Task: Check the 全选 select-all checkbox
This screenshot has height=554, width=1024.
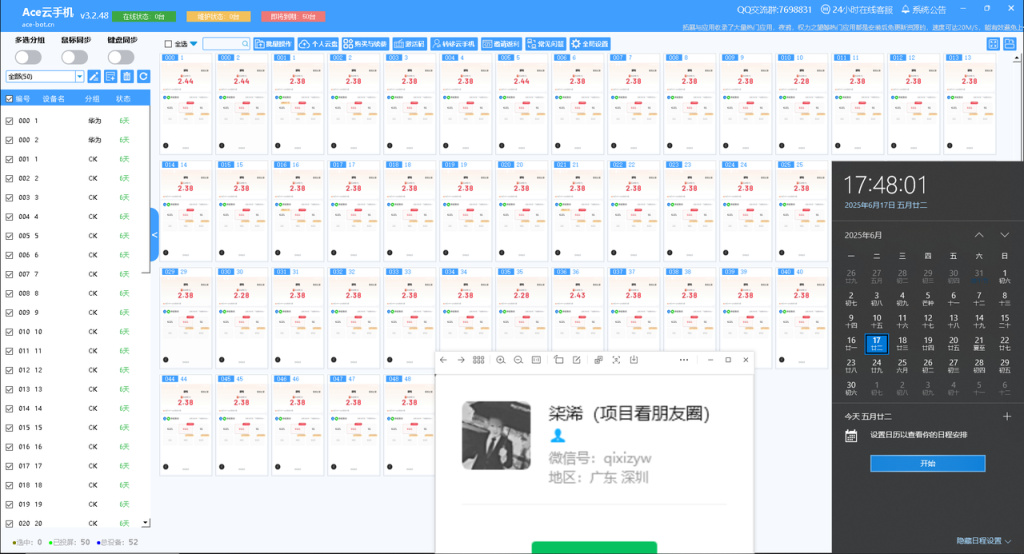Action: coord(169,44)
